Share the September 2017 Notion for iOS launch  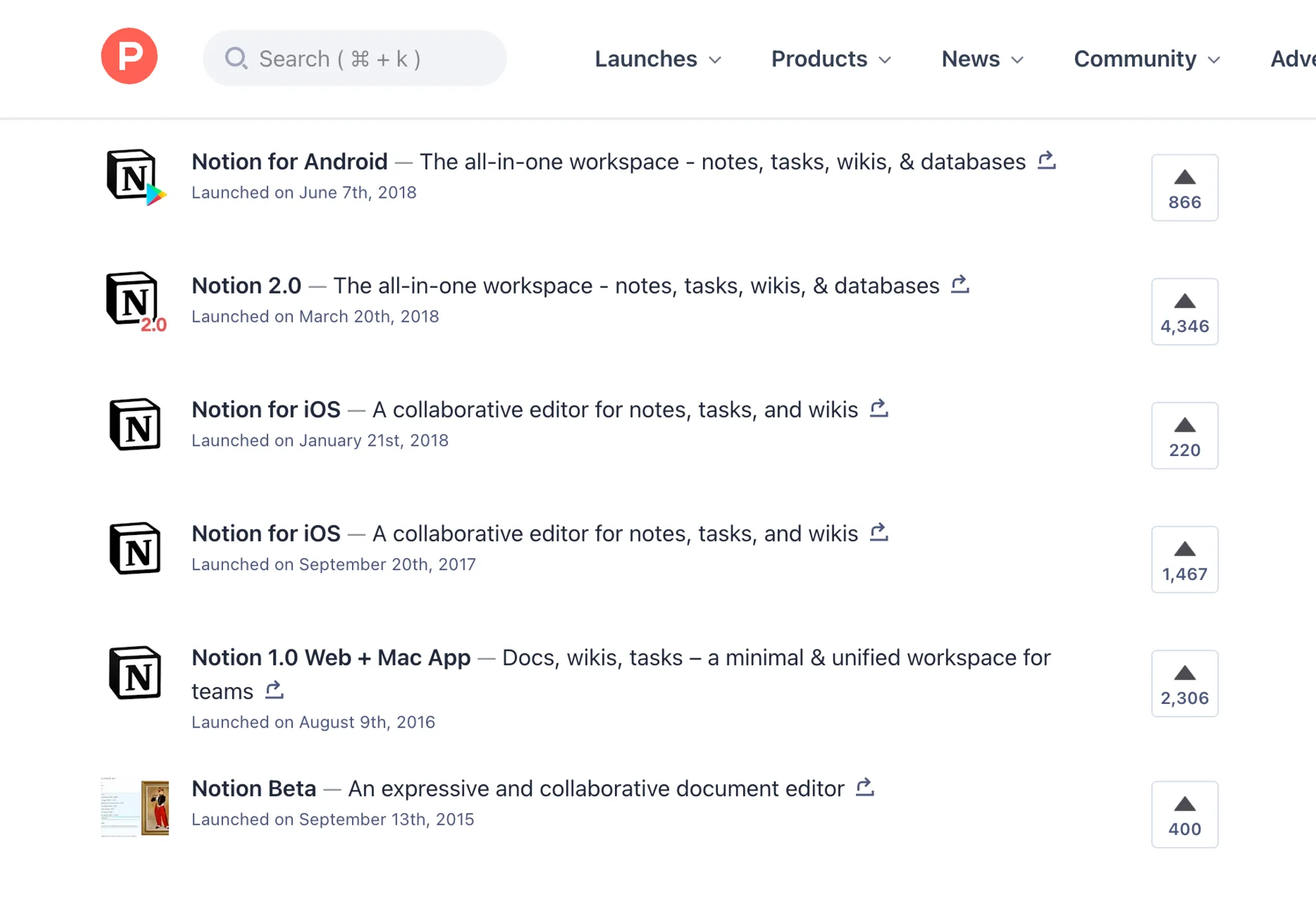[x=878, y=532]
